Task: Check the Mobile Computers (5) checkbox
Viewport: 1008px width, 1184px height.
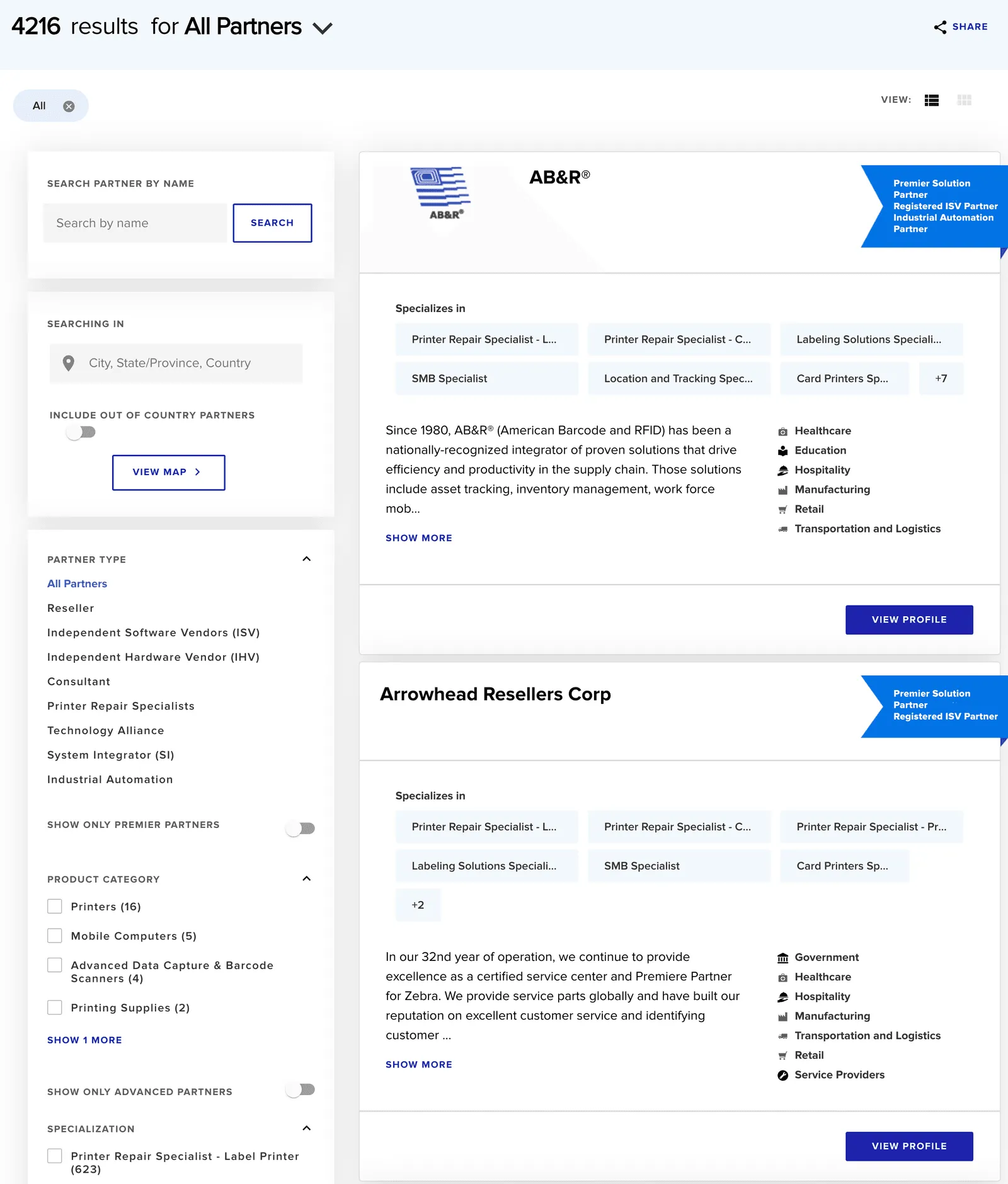Action: click(55, 936)
